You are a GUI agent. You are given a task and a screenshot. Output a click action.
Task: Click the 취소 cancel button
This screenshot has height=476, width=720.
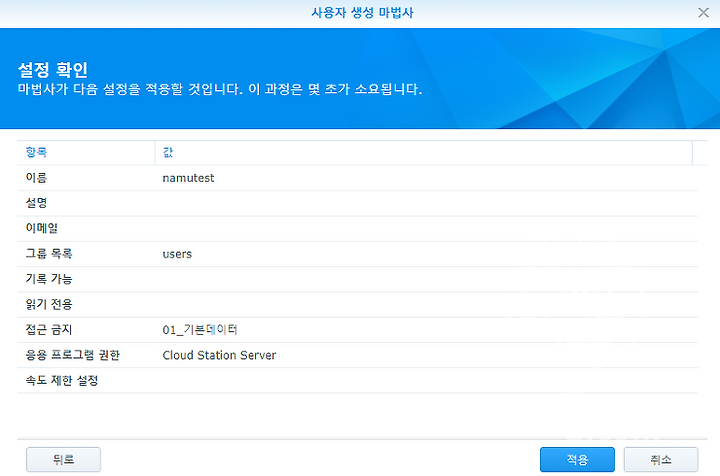click(x=661, y=459)
